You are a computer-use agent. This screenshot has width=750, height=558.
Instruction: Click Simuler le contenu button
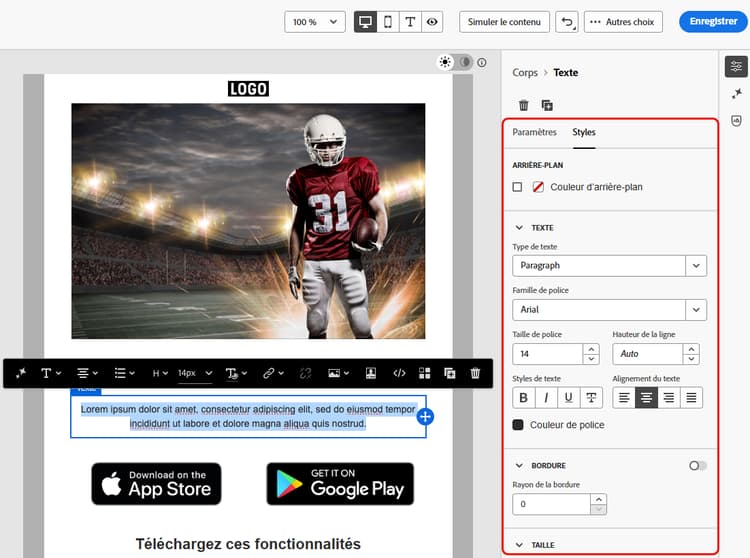(504, 22)
